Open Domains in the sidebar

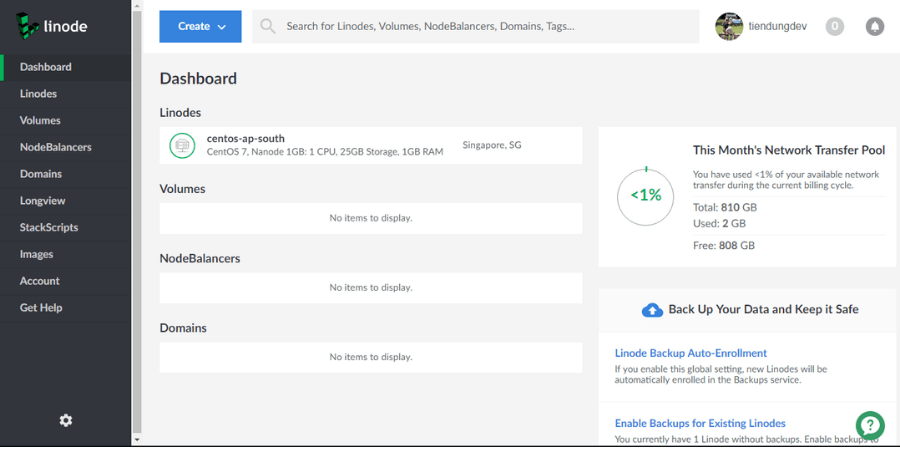(x=65, y=174)
